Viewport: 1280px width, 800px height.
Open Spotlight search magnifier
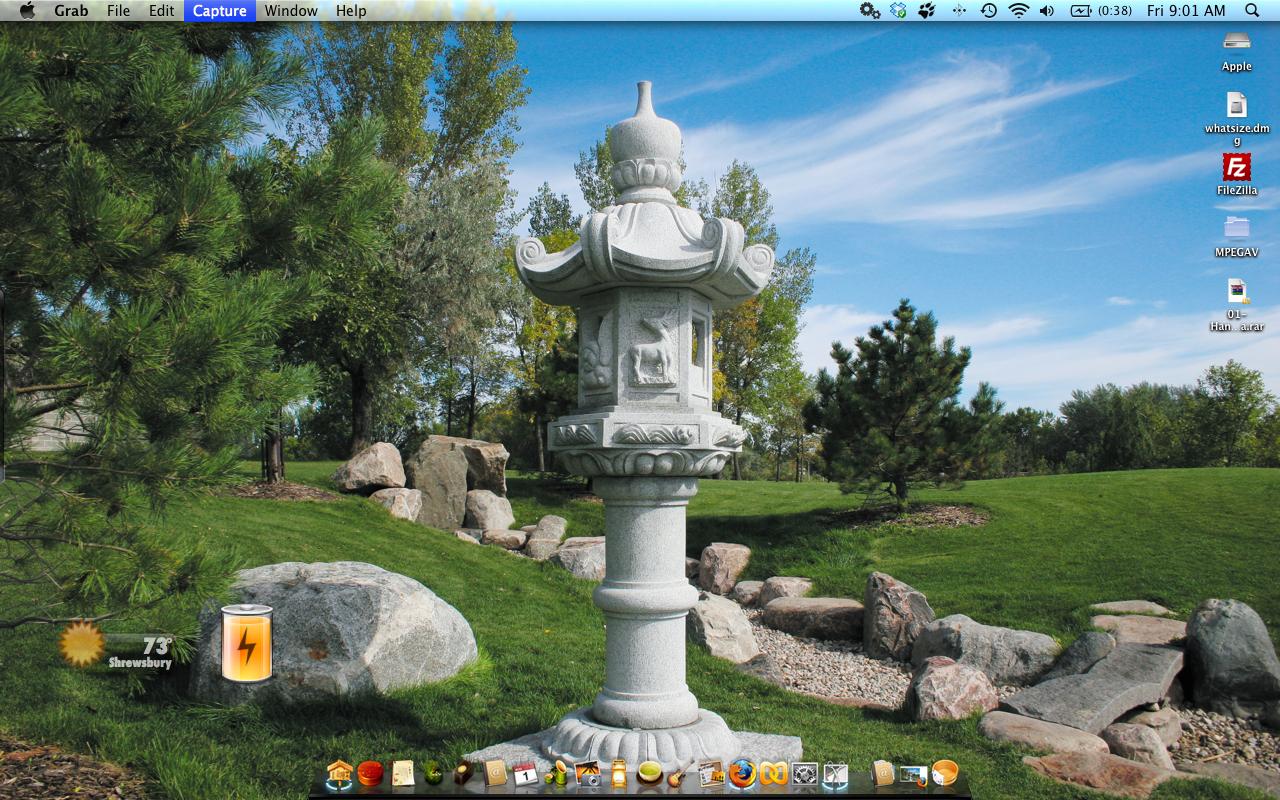point(1252,10)
